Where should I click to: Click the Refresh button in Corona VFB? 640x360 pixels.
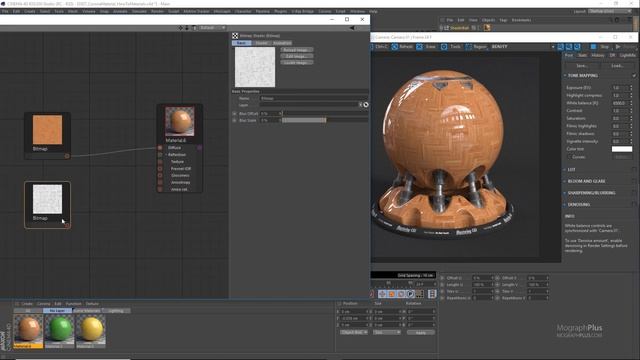click(x=402, y=47)
